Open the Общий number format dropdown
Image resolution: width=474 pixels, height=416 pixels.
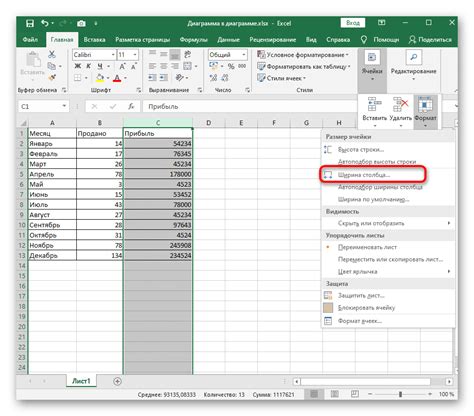click(244, 55)
